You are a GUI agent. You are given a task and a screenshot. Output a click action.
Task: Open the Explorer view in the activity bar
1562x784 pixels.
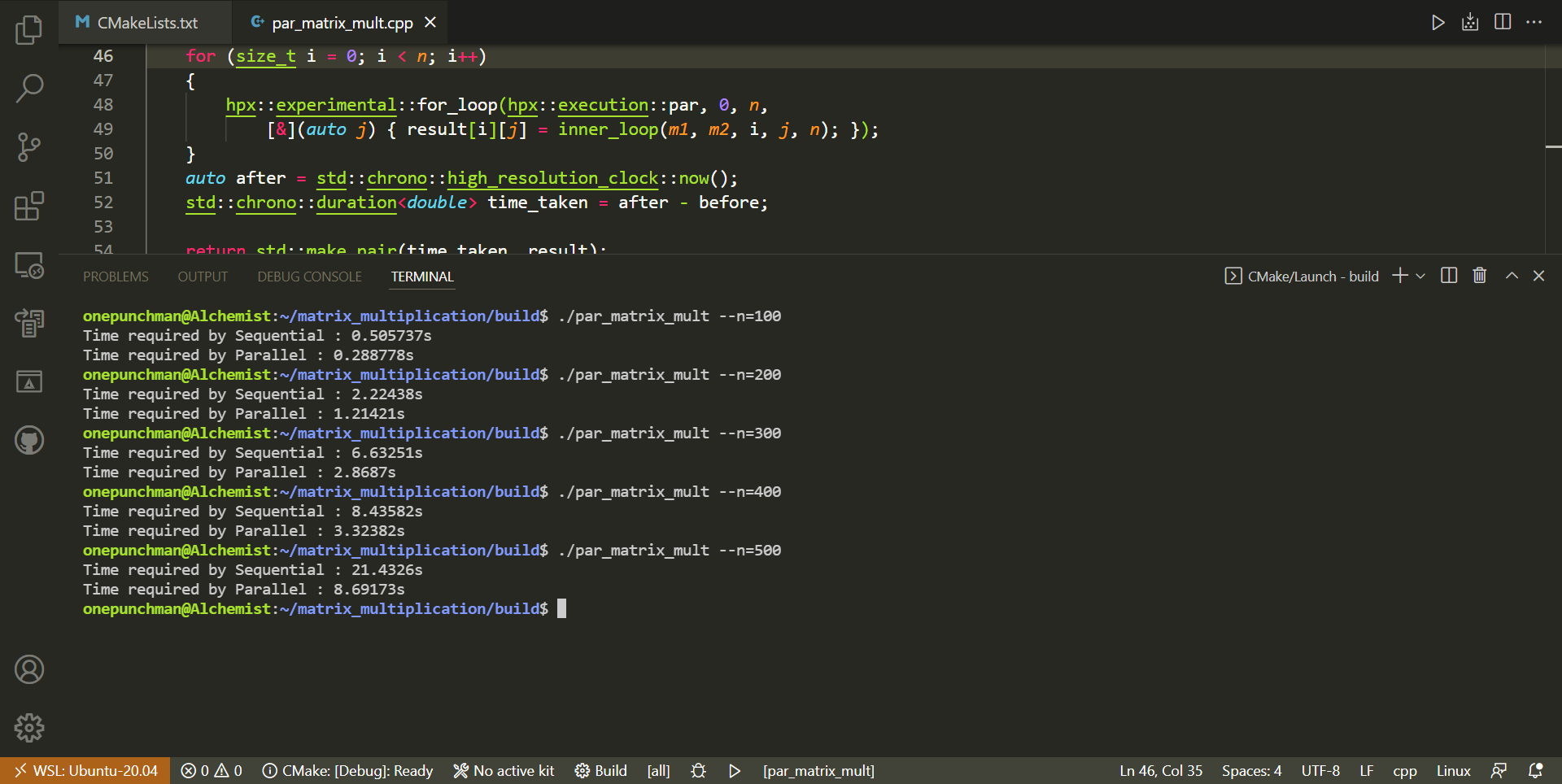(x=29, y=29)
